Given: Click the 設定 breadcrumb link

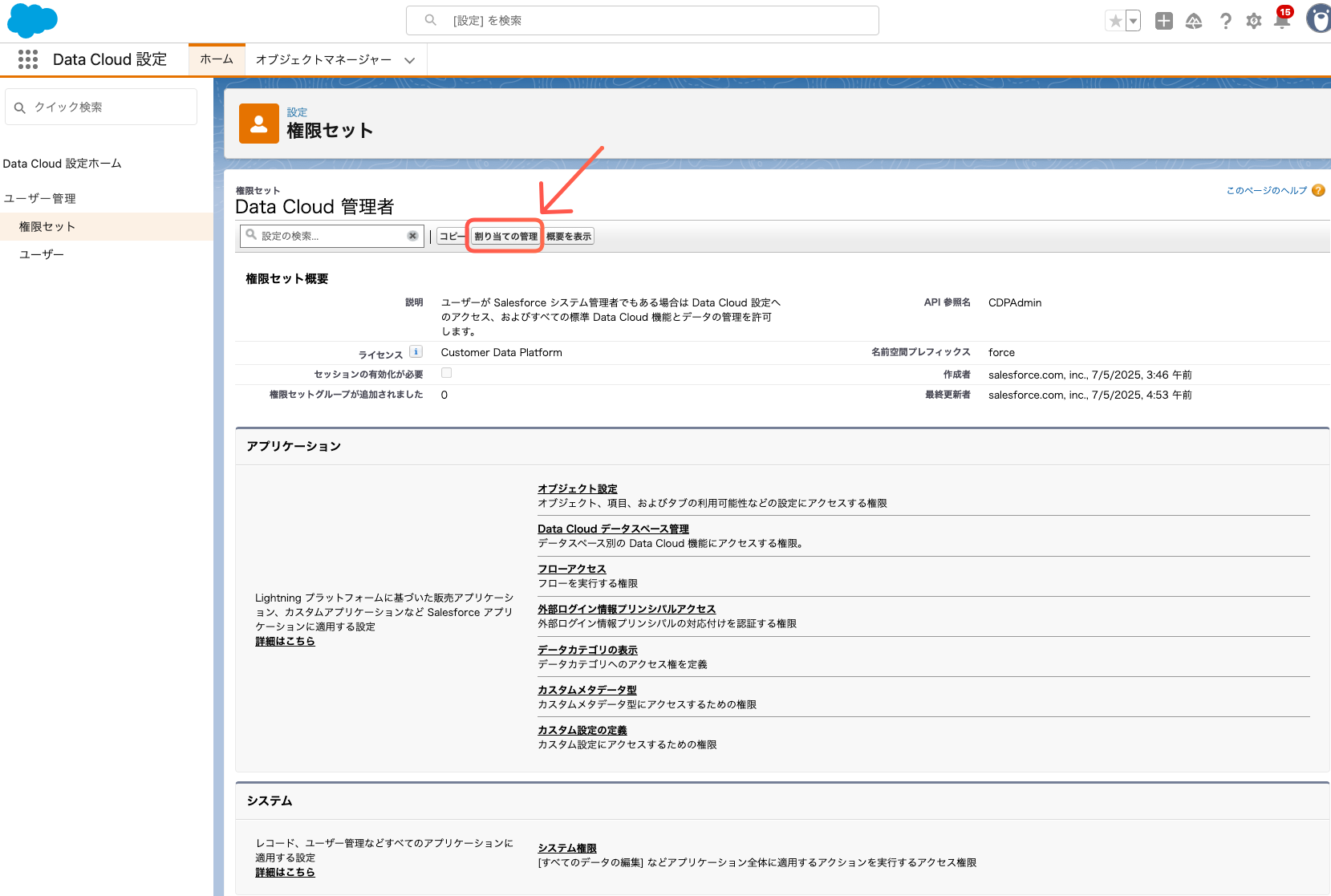Looking at the screenshot, I should [x=297, y=112].
